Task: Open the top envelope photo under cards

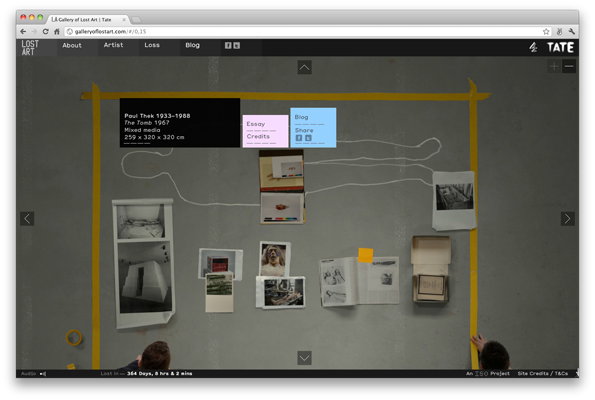Action: (x=281, y=171)
